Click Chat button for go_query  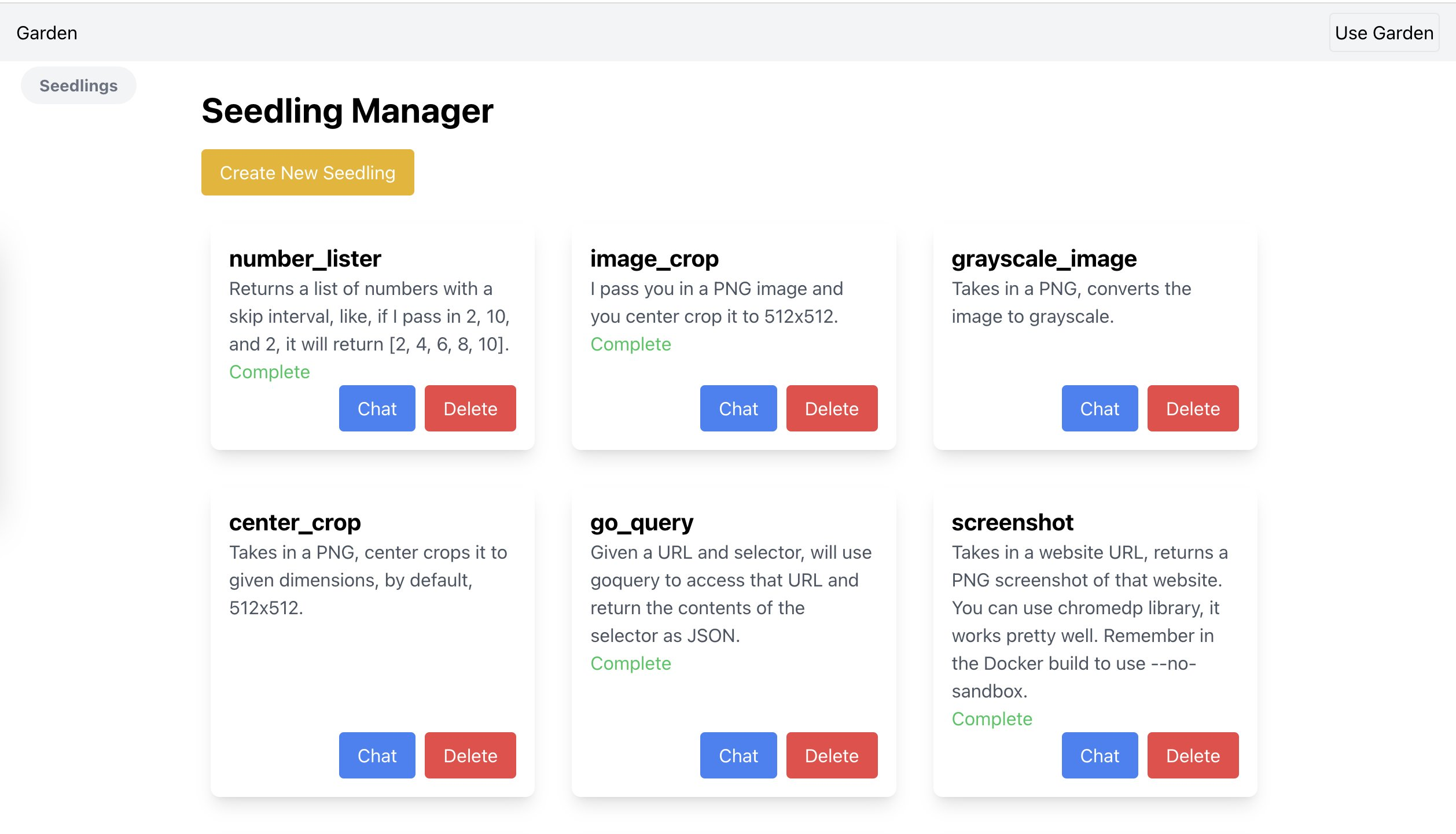click(x=739, y=755)
